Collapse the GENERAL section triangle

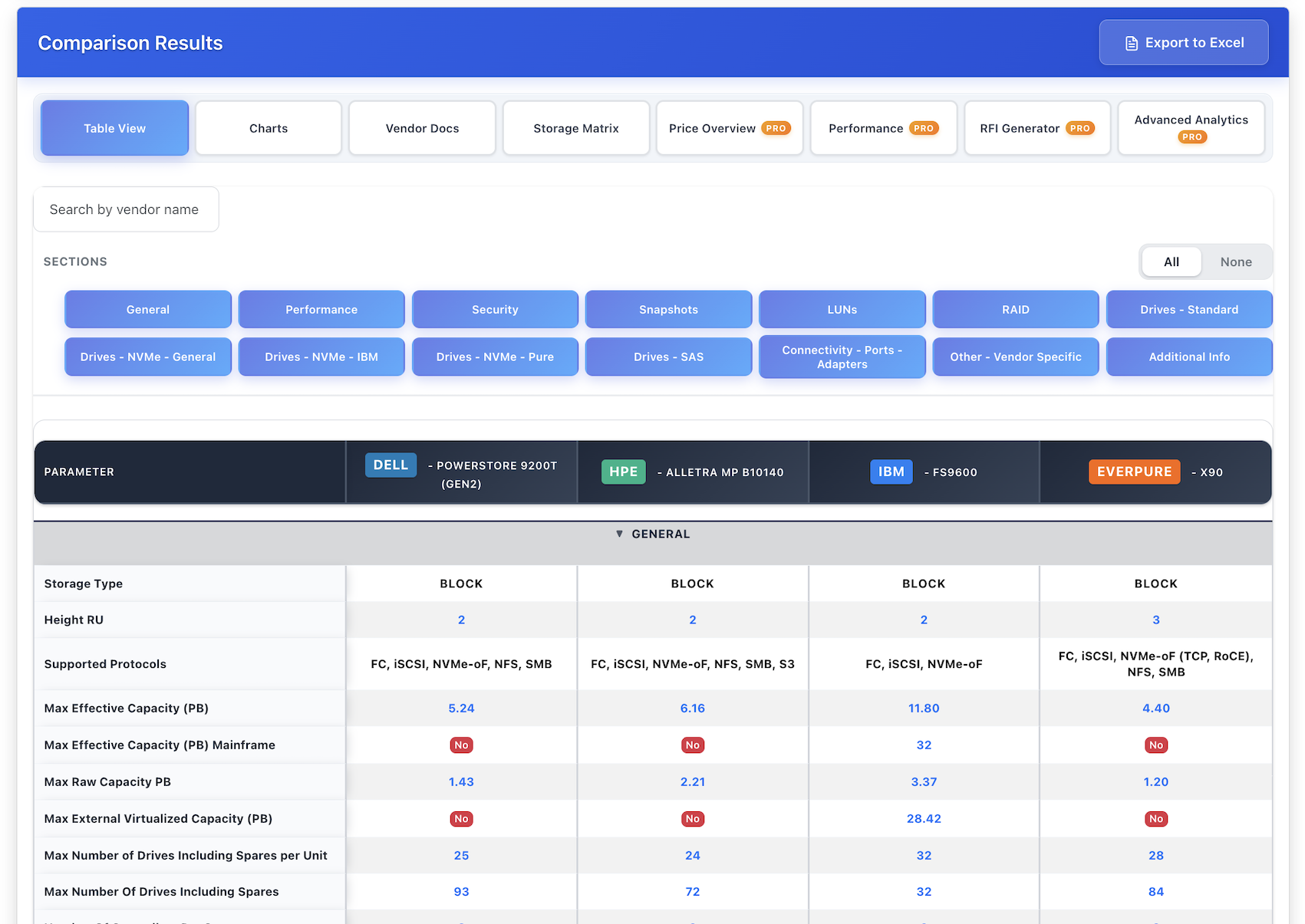(619, 534)
